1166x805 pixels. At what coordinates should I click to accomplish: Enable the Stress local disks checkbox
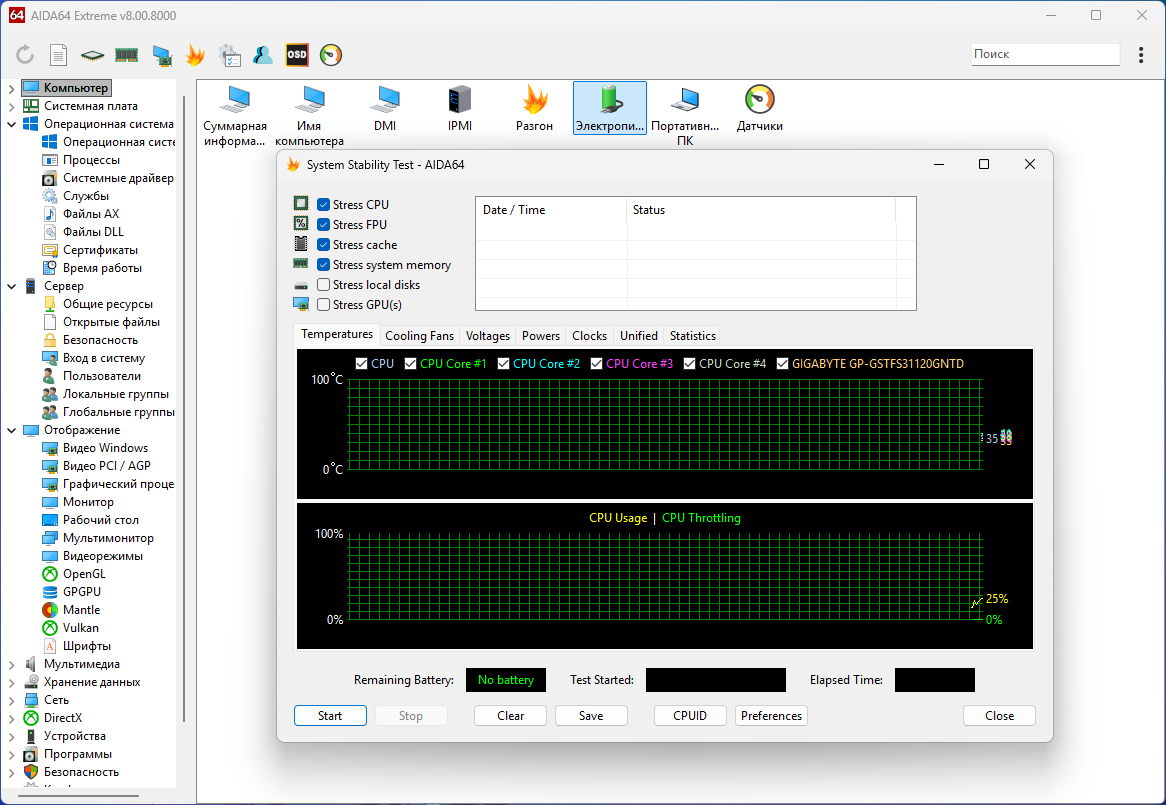(x=324, y=285)
